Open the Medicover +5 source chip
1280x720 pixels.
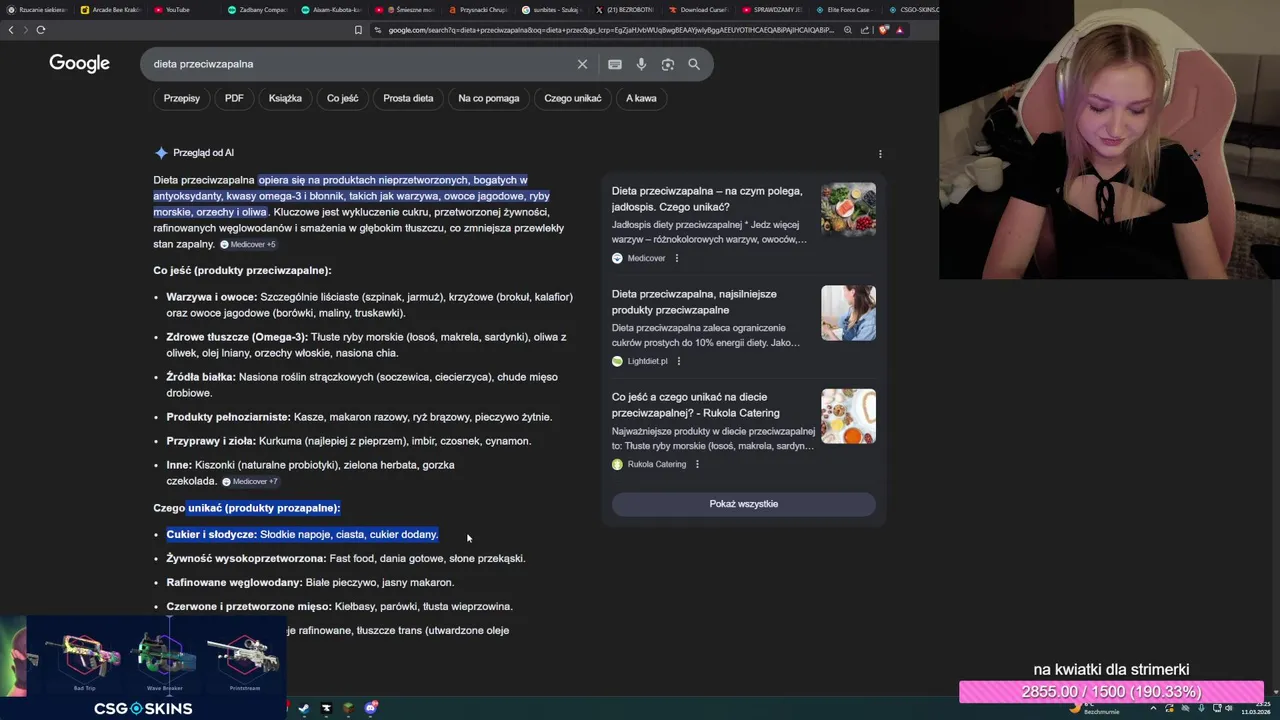(248, 244)
